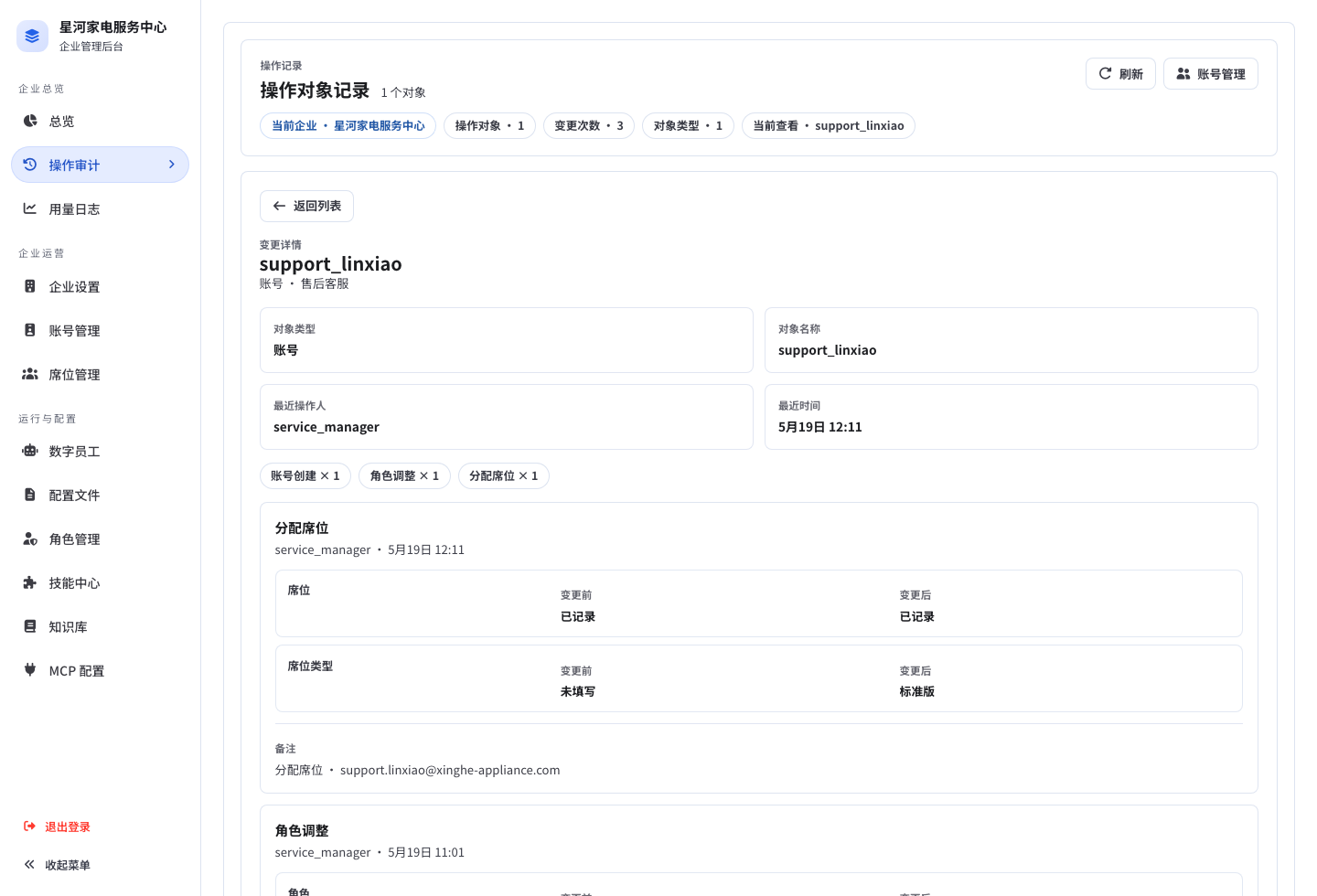
Task: Click the 变更次数 · 3 chip
Action: [589, 126]
